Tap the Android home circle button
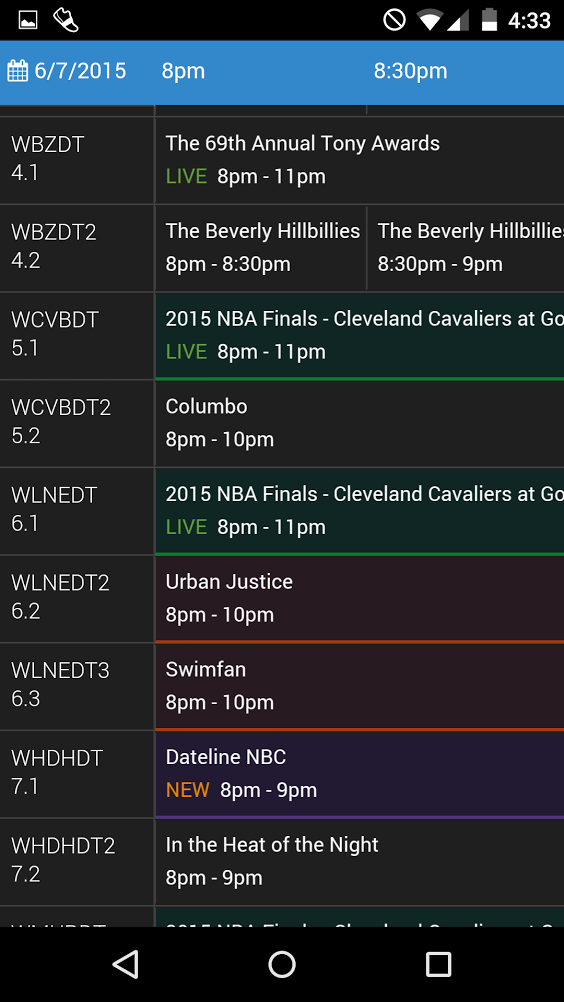Screen dimensions: 564x1002 point(282,964)
